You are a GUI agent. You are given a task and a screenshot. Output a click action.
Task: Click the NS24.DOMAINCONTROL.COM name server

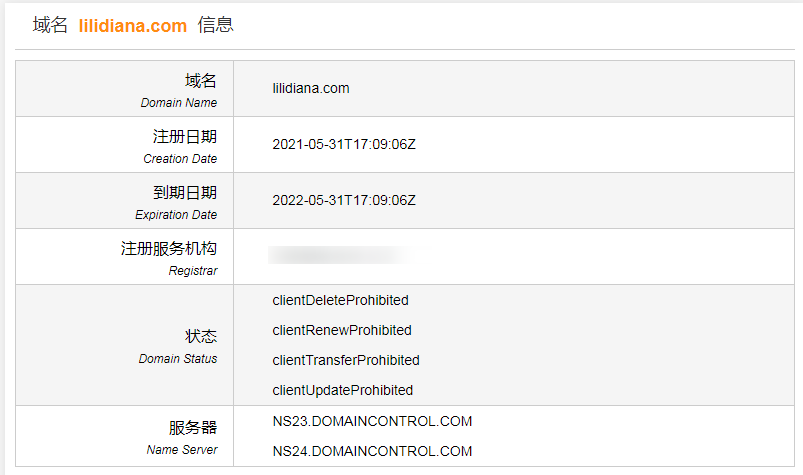pyautogui.click(x=372, y=451)
